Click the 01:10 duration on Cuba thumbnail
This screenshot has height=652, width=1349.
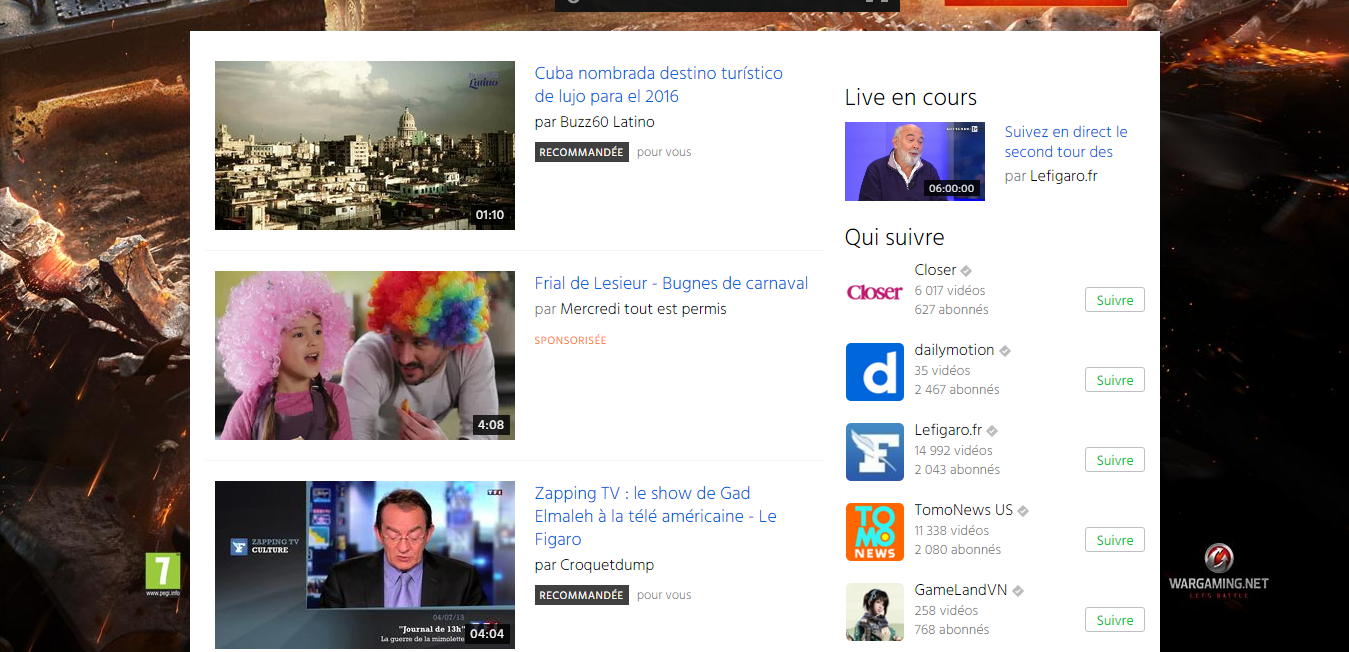click(490, 215)
